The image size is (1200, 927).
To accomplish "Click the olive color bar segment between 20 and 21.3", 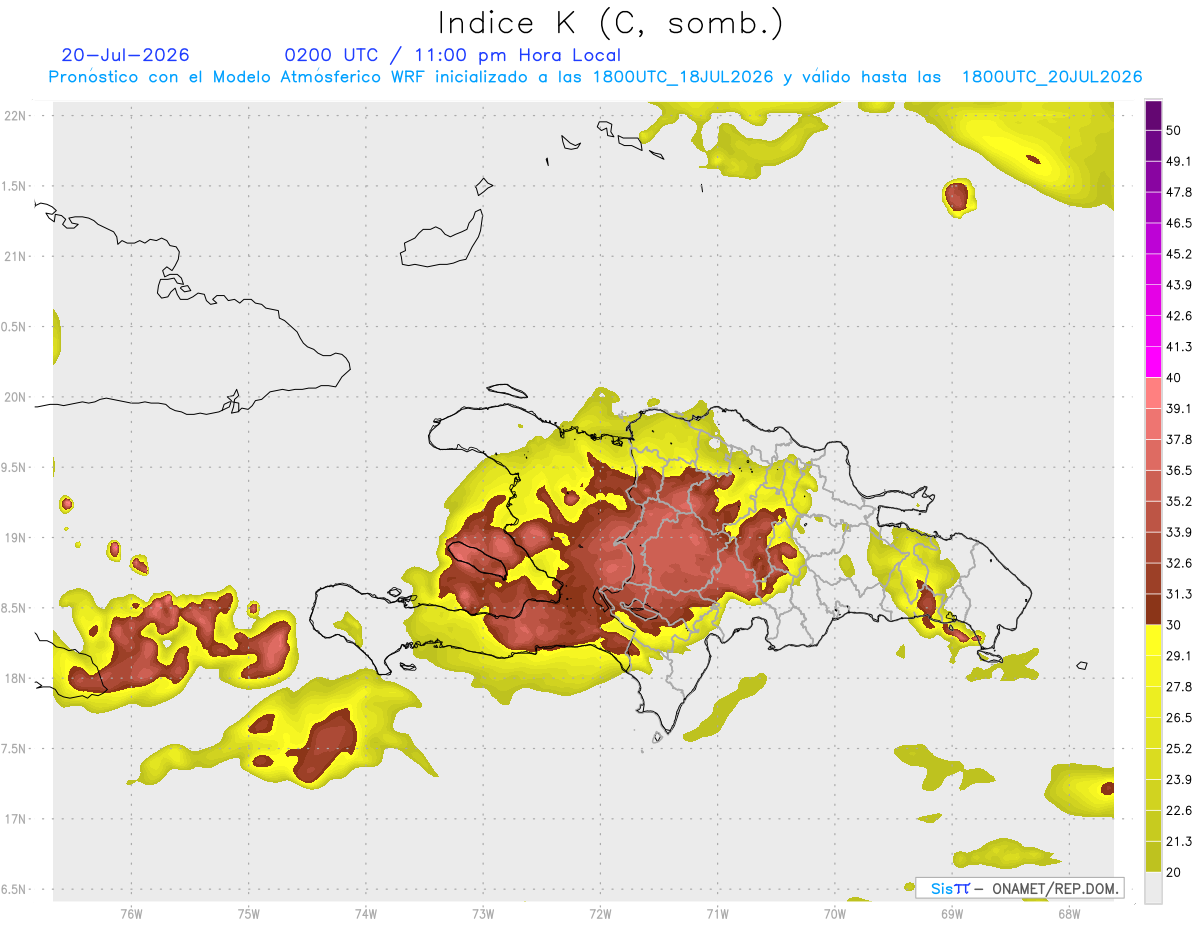I will pyautogui.click(x=1153, y=857).
